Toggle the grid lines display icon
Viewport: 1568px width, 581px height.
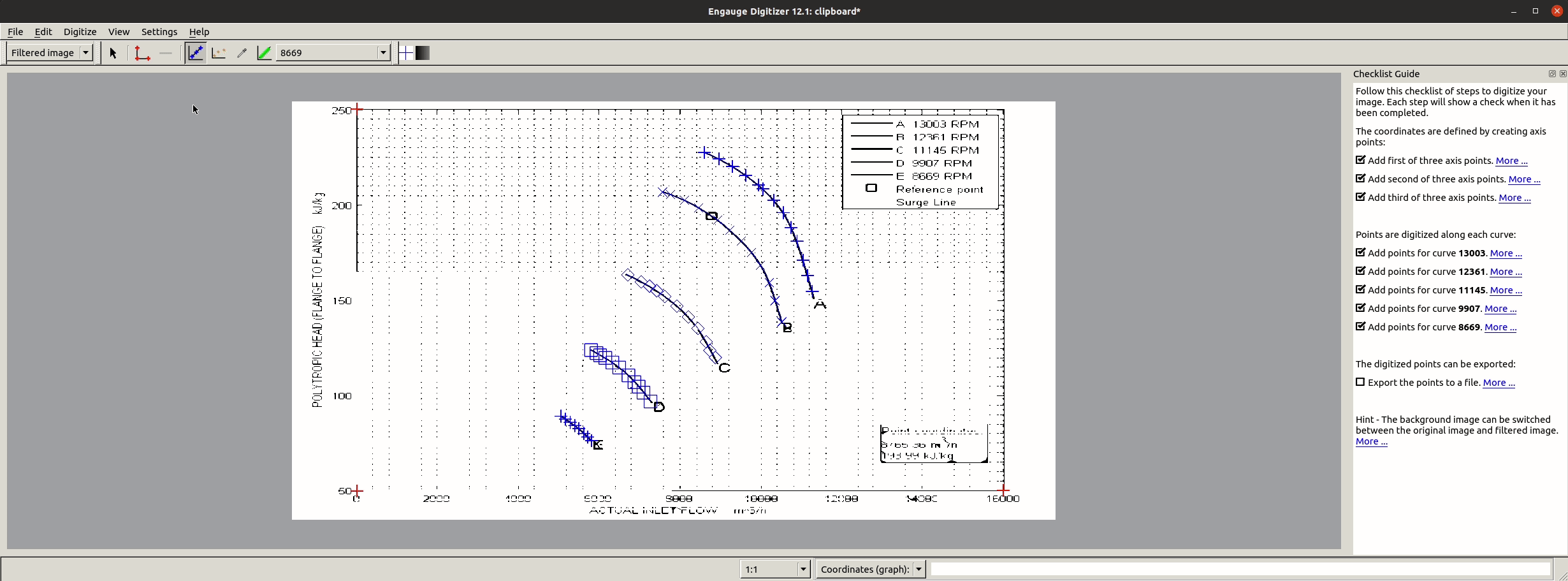(x=405, y=54)
